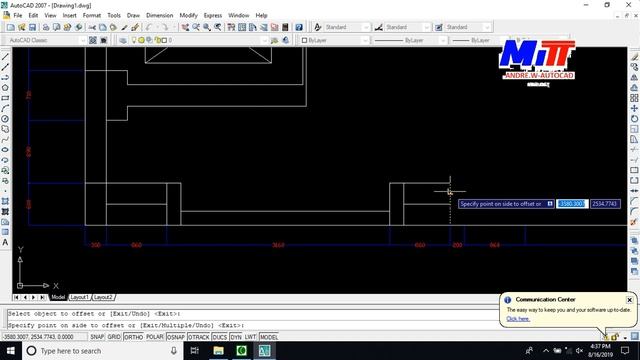640x360 pixels.
Task: Toggle LWT lineweight display
Action: pyautogui.click(x=250, y=337)
